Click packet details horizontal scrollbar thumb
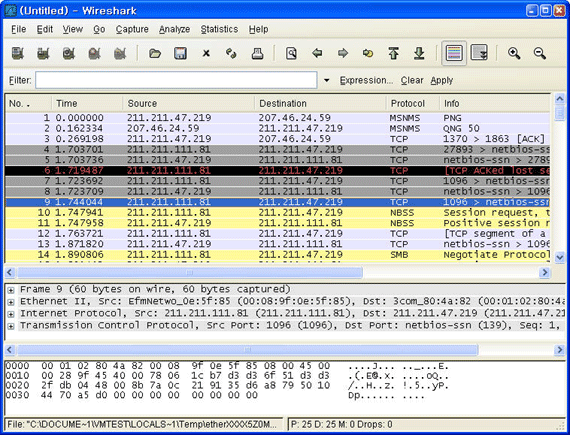Viewport: 570px width, 435px height. (248, 350)
